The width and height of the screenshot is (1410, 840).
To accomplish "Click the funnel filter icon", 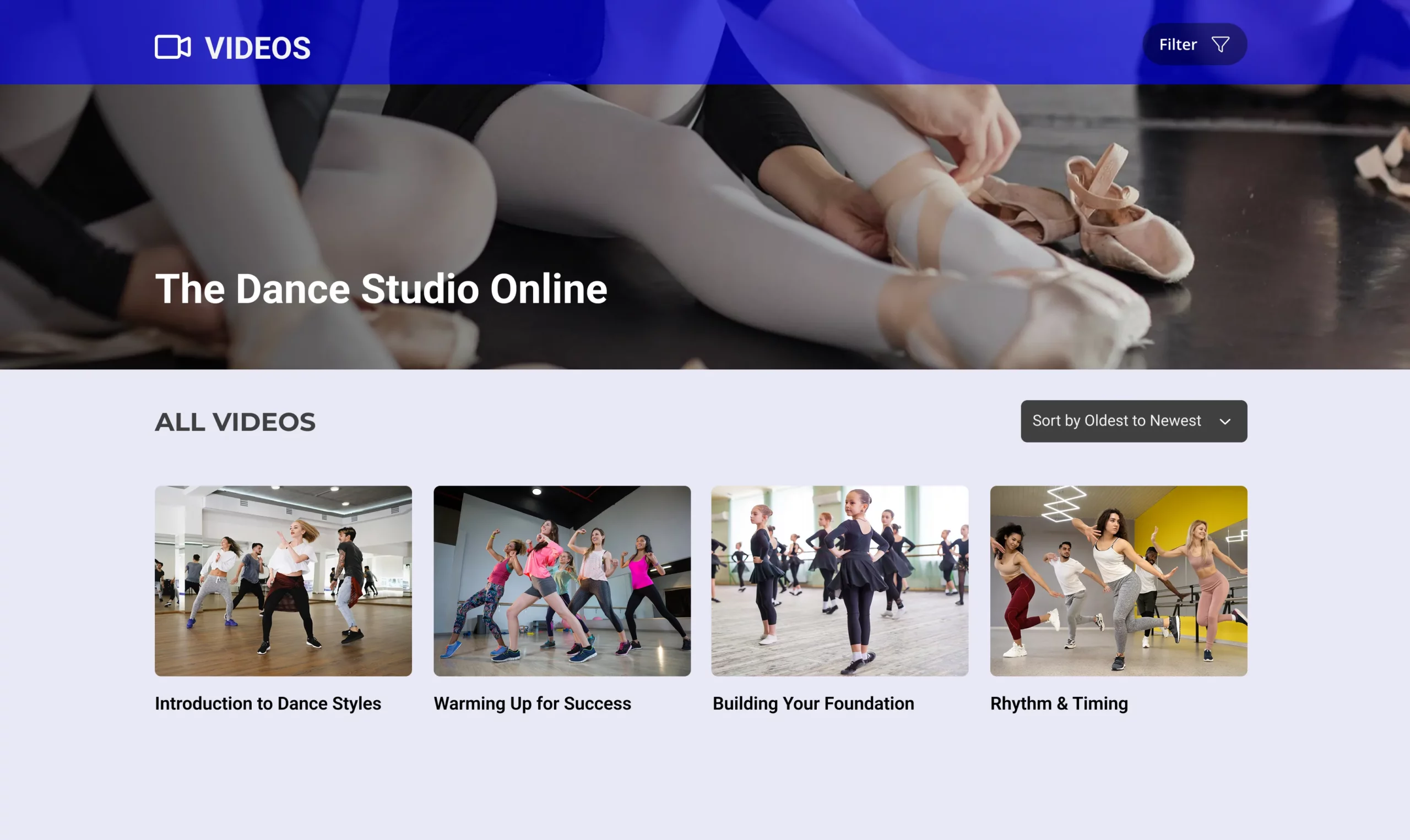I will click(x=1220, y=44).
